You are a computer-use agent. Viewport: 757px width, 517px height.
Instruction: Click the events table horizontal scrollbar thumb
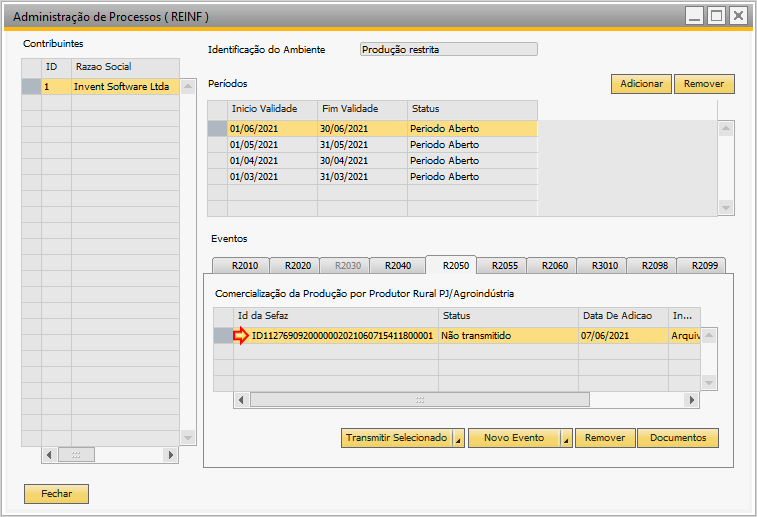(x=420, y=400)
